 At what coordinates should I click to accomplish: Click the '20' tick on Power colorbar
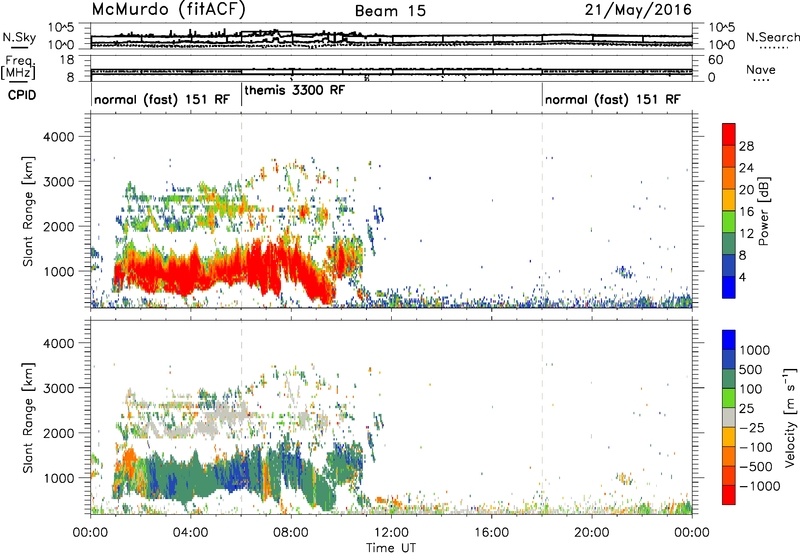[x=746, y=190]
